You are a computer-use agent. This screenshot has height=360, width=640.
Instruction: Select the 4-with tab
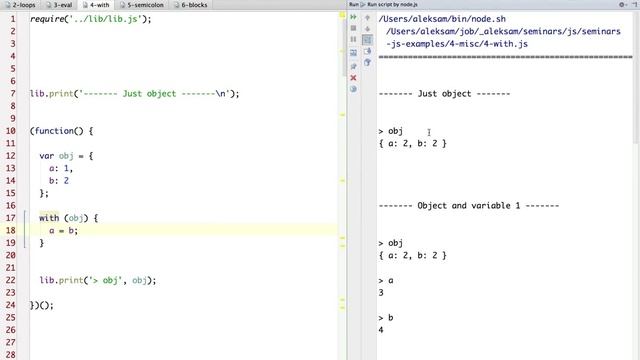coord(96,5)
